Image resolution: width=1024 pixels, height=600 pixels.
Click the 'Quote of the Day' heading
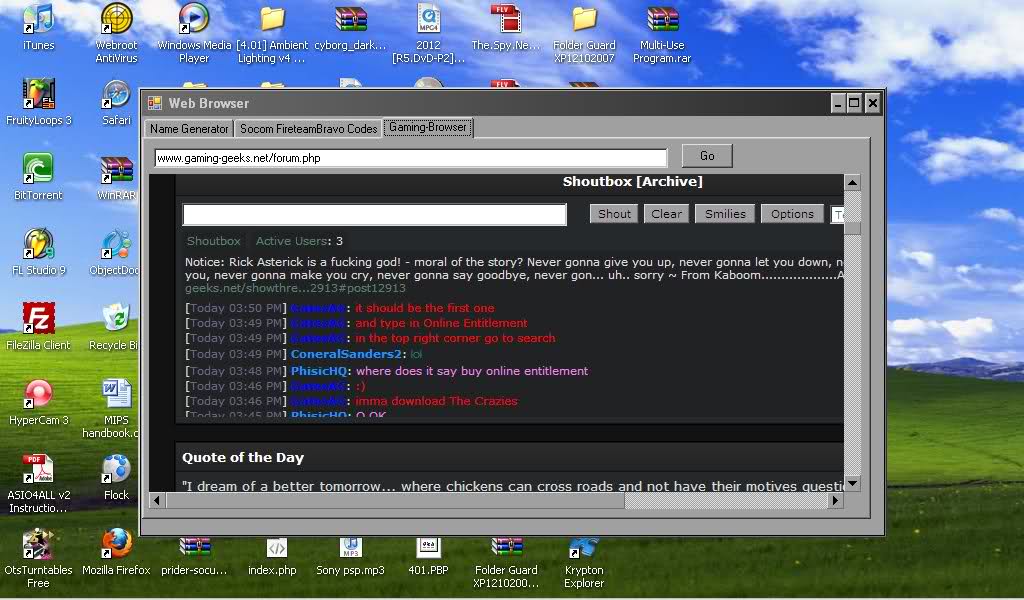243,458
